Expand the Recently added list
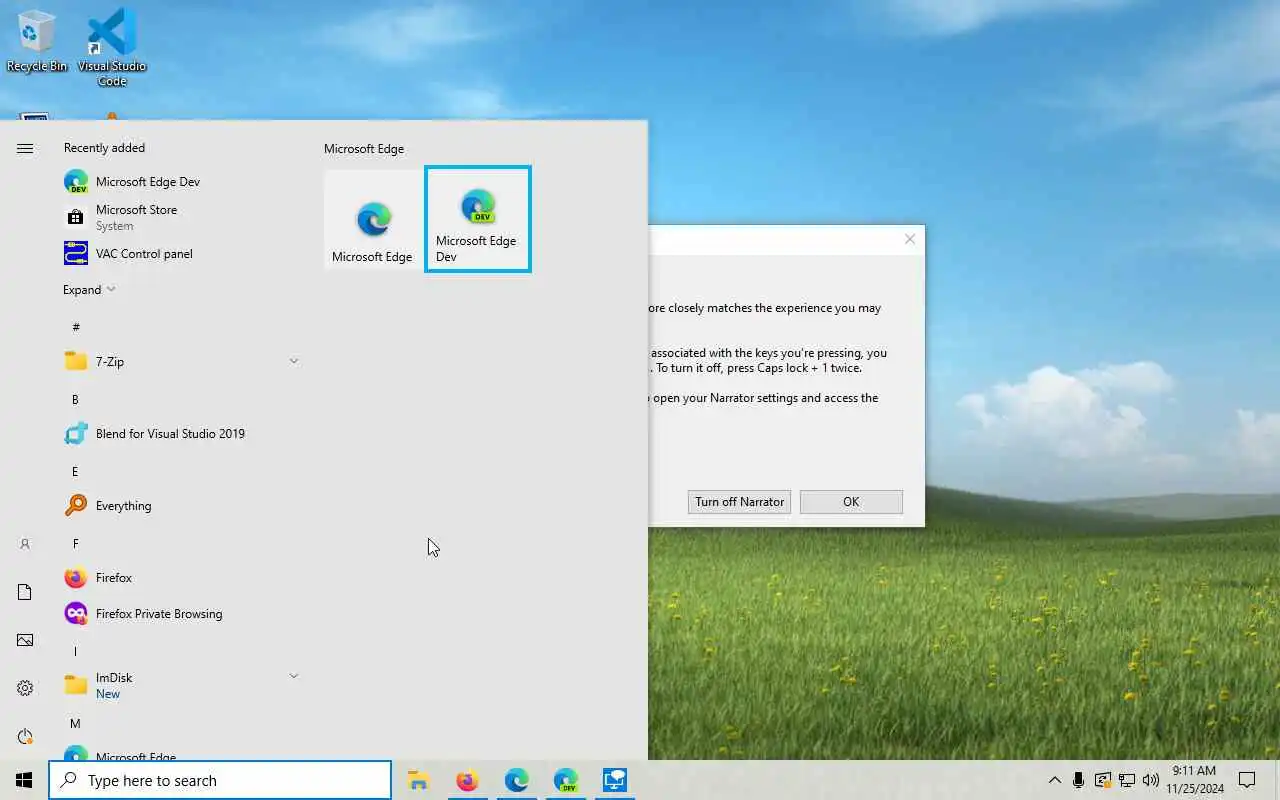Screen dimensions: 1280x800 (89, 290)
